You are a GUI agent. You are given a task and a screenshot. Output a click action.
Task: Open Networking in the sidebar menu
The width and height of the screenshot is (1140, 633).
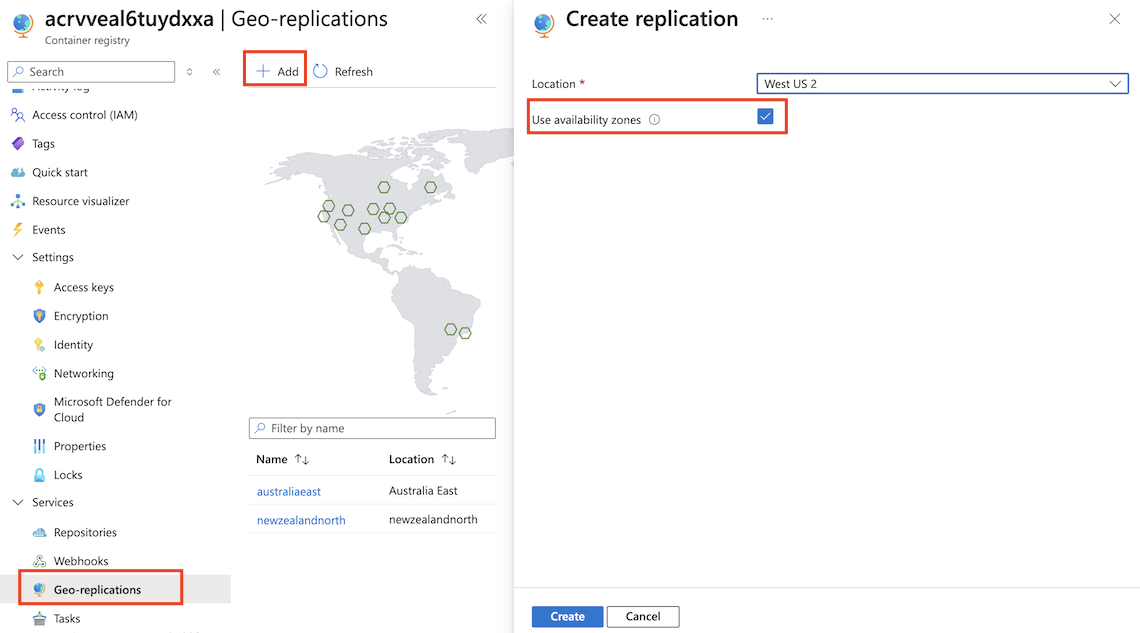tap(83, 373)
